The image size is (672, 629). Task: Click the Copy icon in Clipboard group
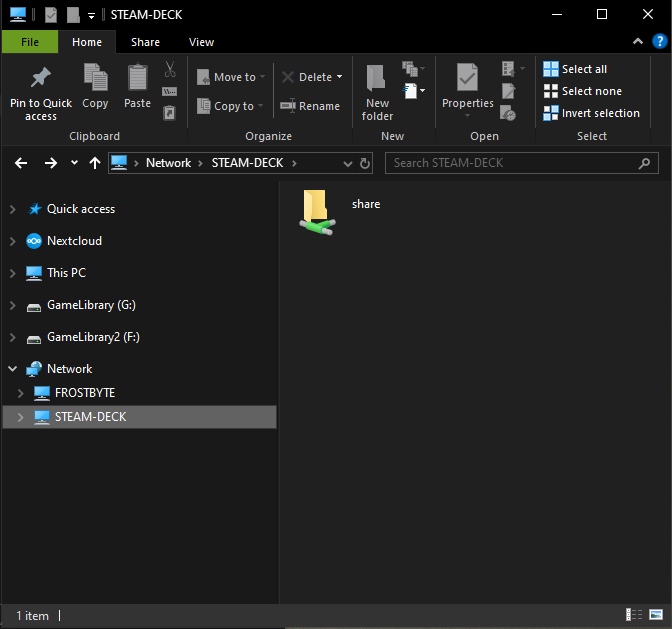(96, 80)
